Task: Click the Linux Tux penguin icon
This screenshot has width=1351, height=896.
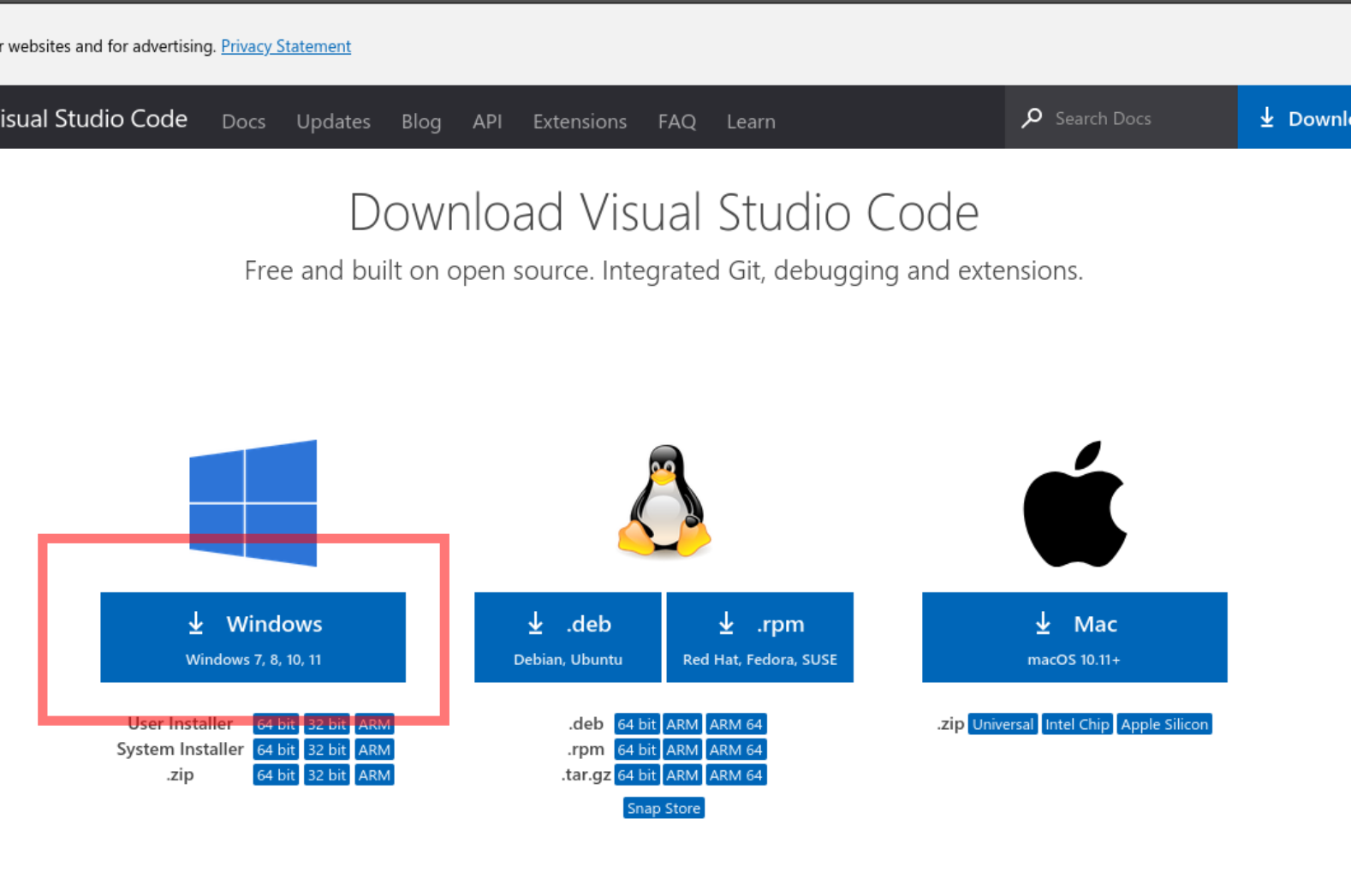Action: (664, 501)
